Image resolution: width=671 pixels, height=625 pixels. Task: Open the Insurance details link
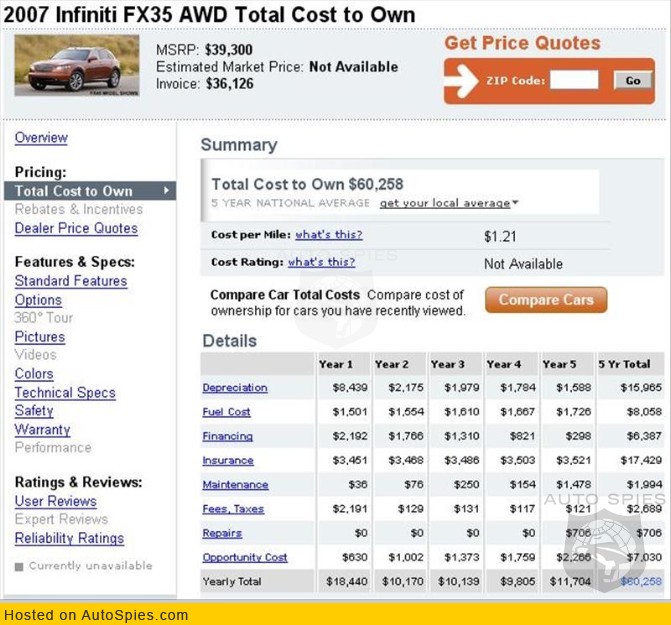tap(228, 461)
